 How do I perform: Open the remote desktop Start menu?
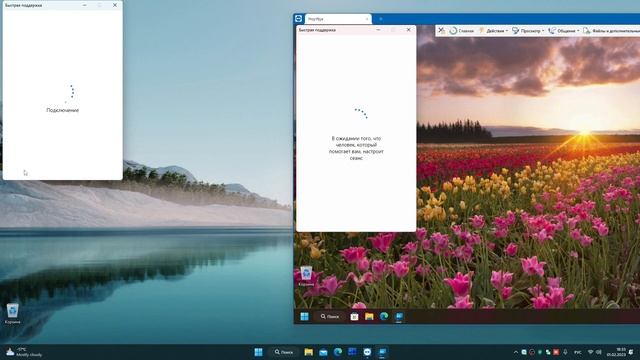tap(304, 316)
